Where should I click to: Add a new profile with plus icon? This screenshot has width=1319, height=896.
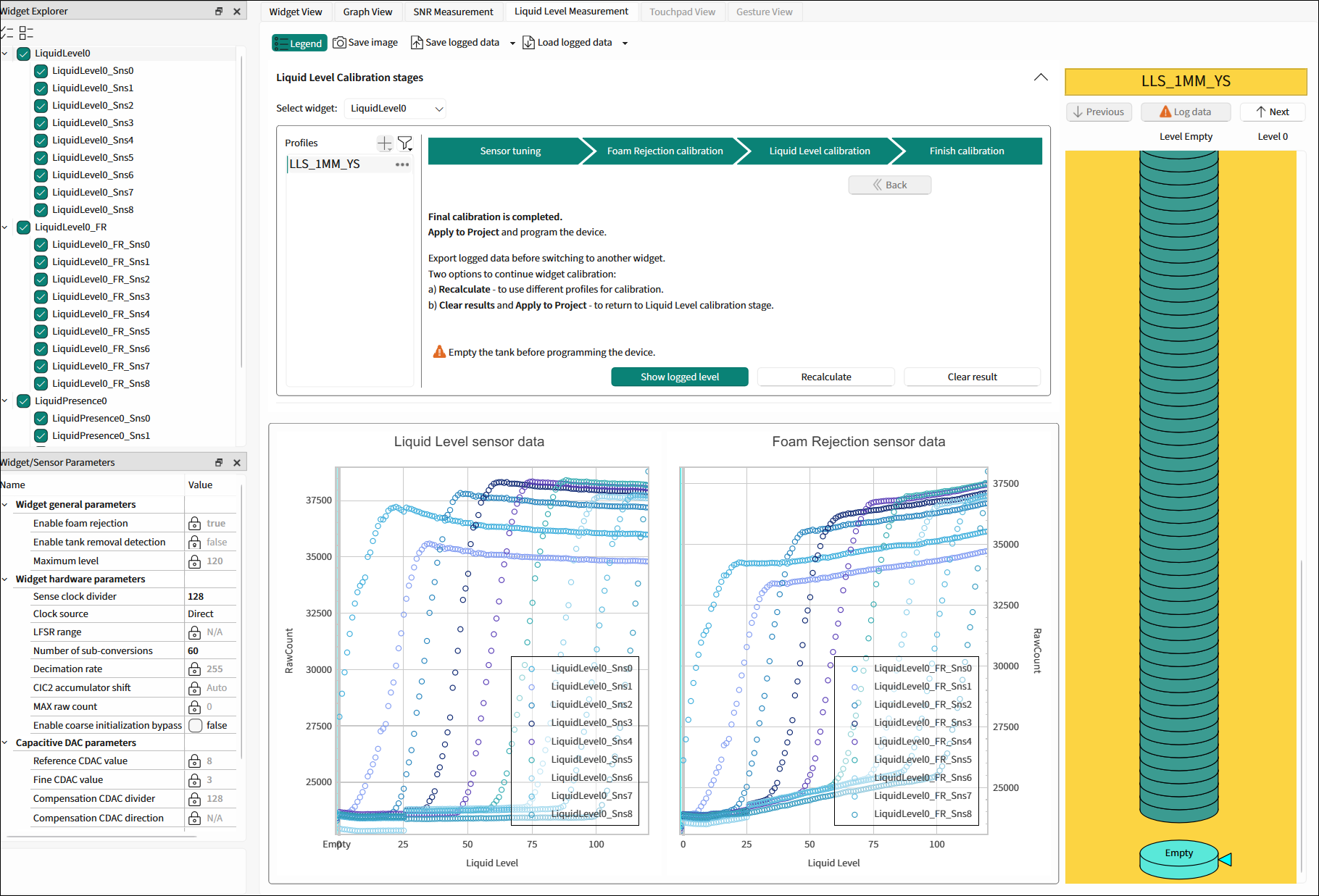(385, 143)
